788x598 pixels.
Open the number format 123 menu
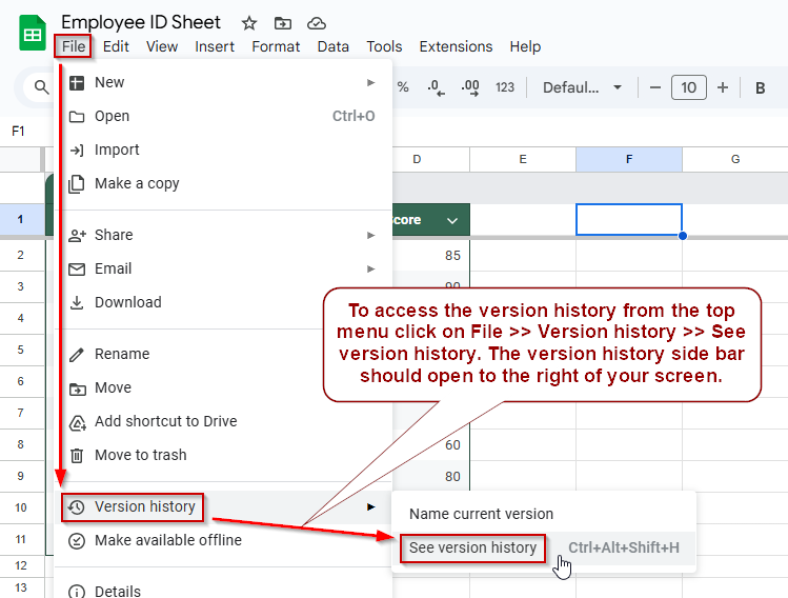coord(505,88)
